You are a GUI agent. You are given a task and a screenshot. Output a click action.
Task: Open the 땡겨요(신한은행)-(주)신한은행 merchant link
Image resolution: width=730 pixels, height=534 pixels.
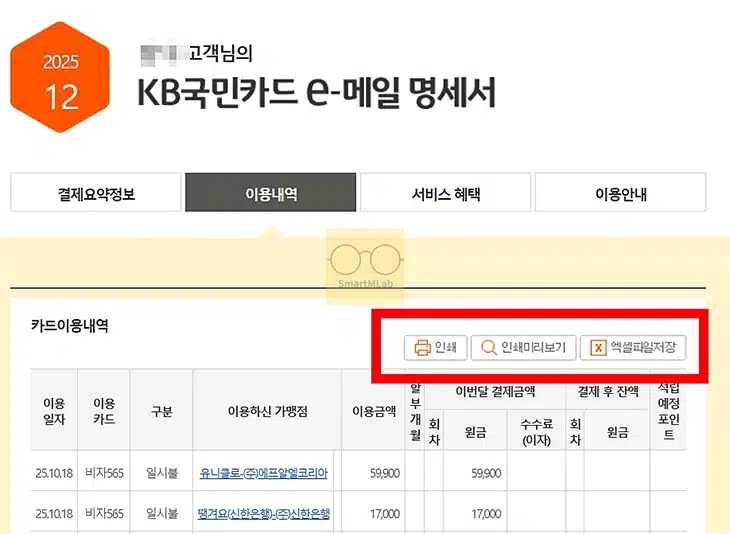[x=264, y=514]
